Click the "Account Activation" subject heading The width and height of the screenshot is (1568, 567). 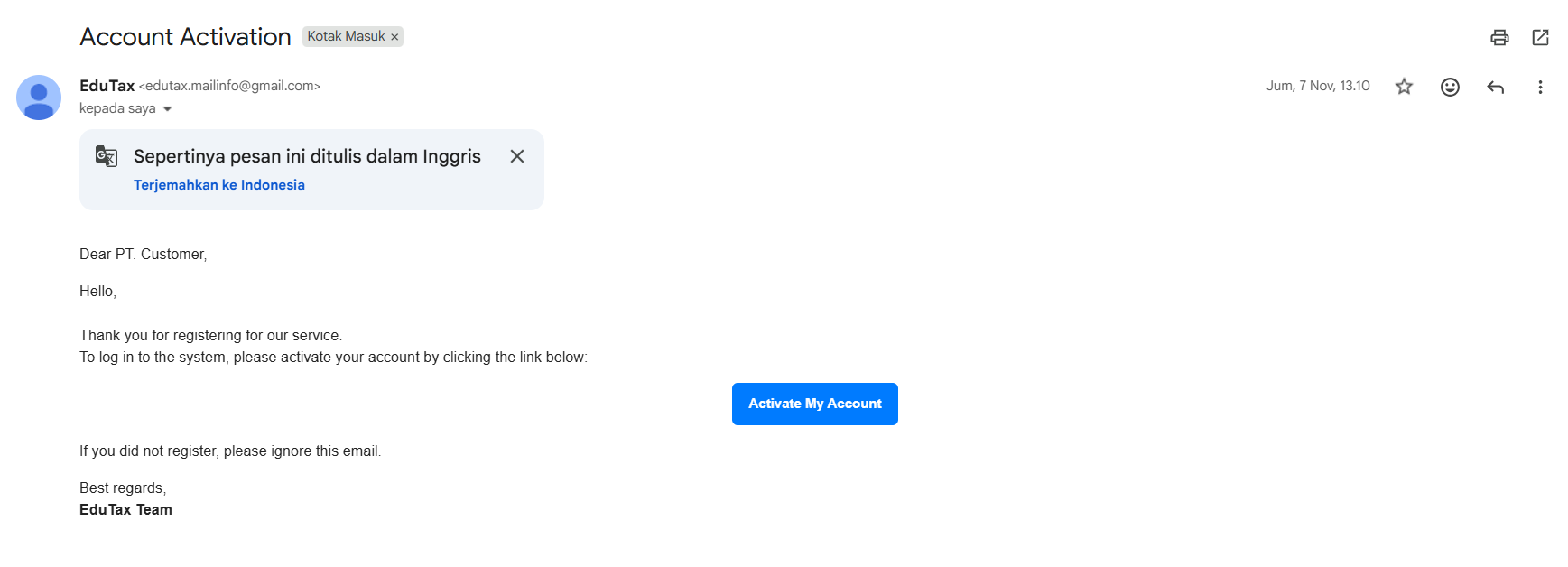[x=185, y=37]
